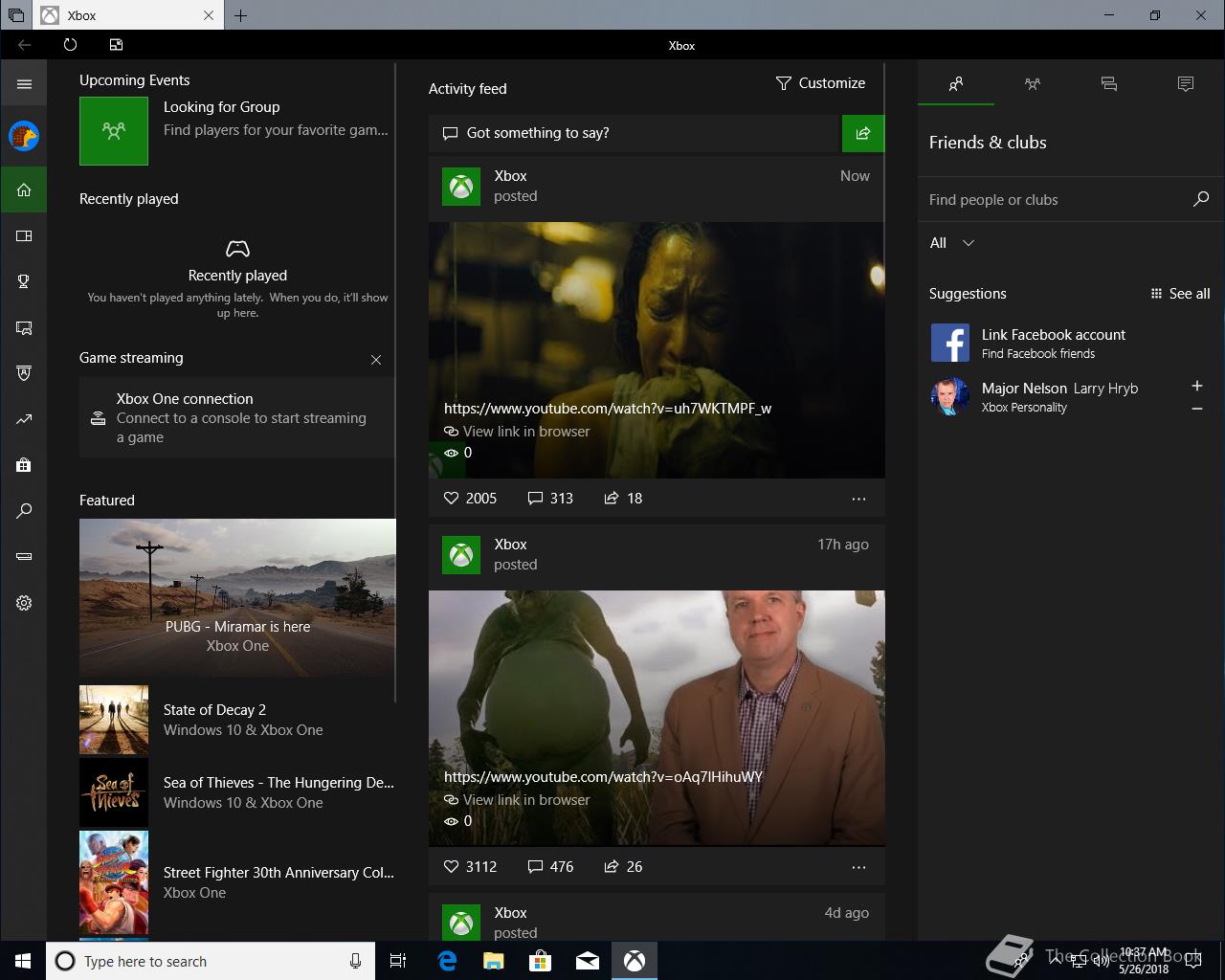
Task: Open a new tab with plus
Action: 241,15
